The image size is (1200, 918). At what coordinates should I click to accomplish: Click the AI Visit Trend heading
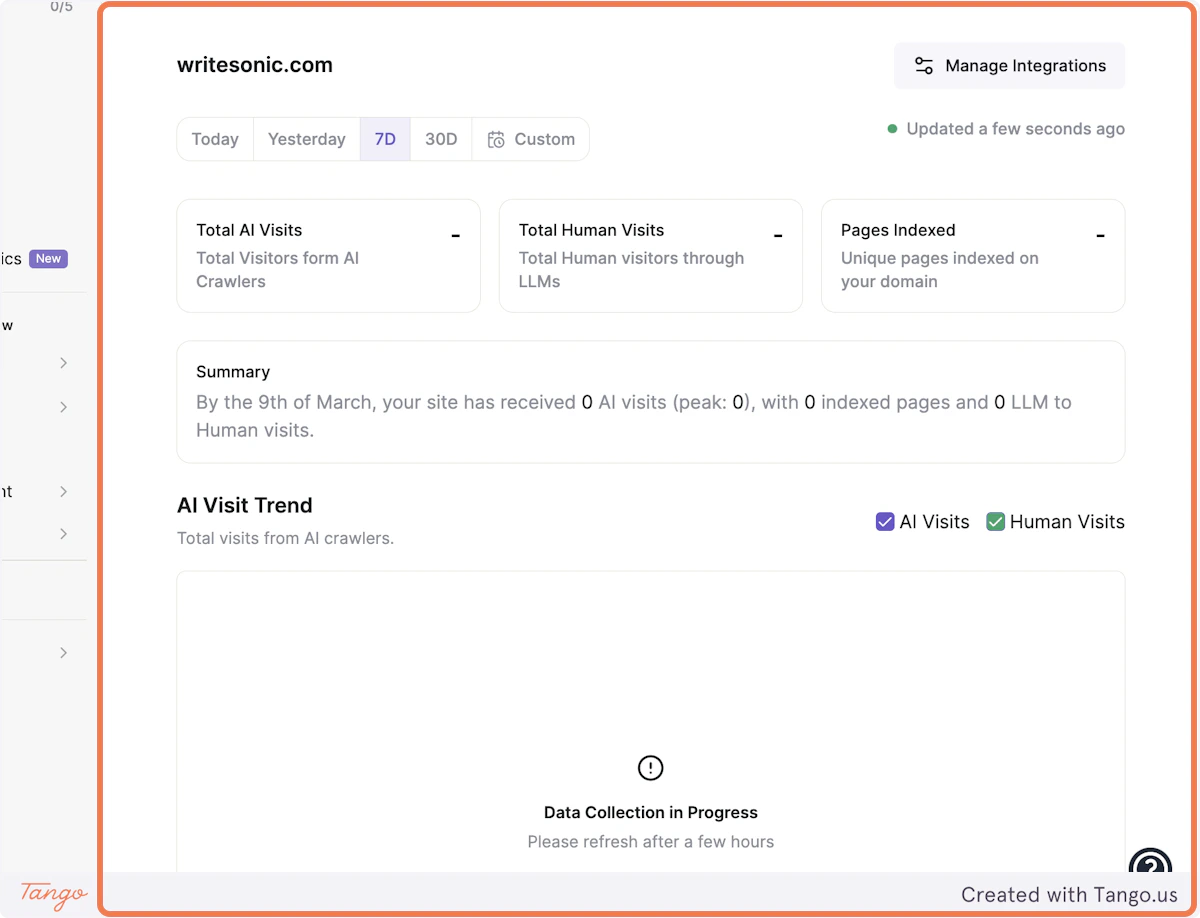[x=245, y=505]
